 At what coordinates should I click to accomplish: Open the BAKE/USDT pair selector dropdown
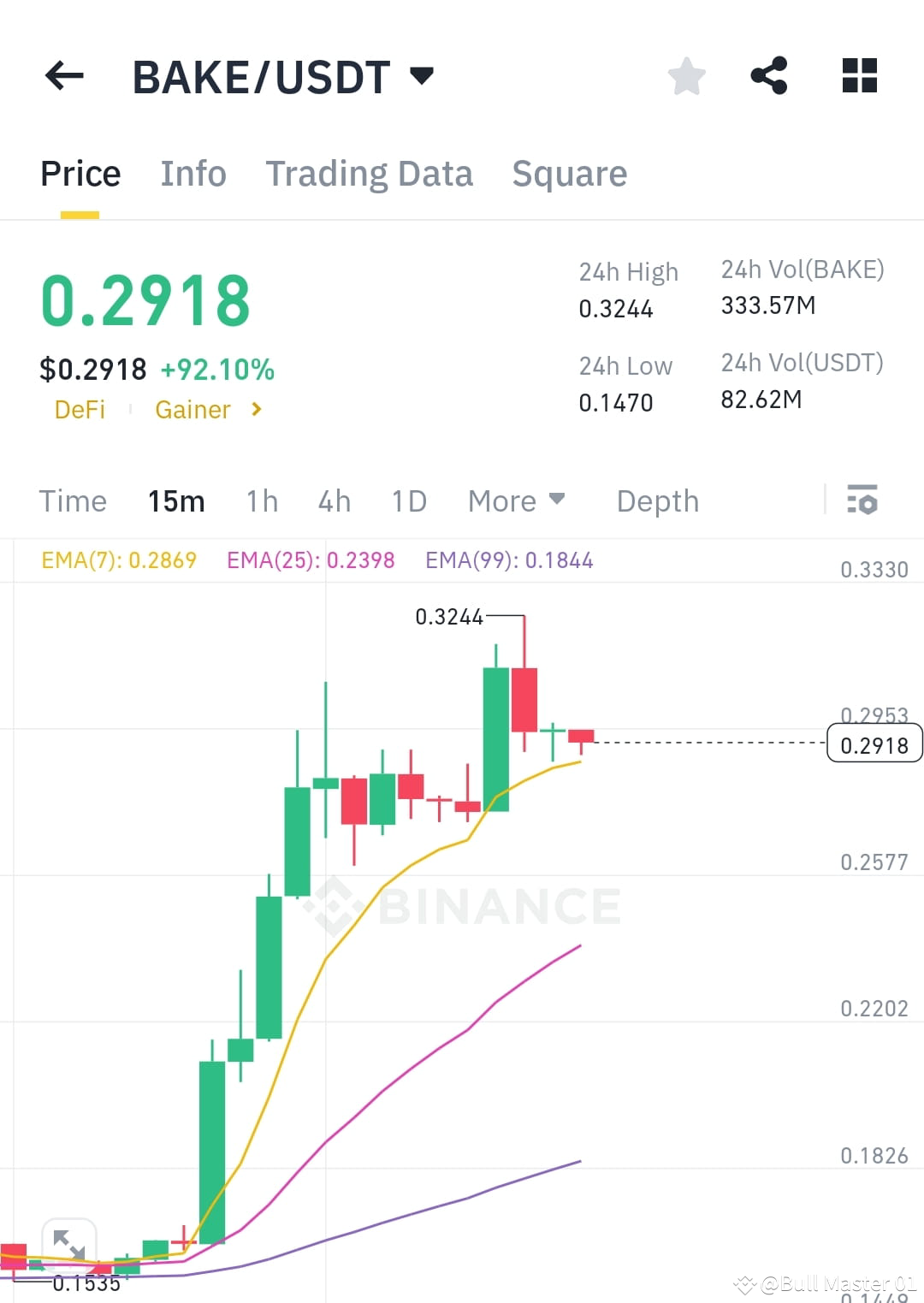422,76
